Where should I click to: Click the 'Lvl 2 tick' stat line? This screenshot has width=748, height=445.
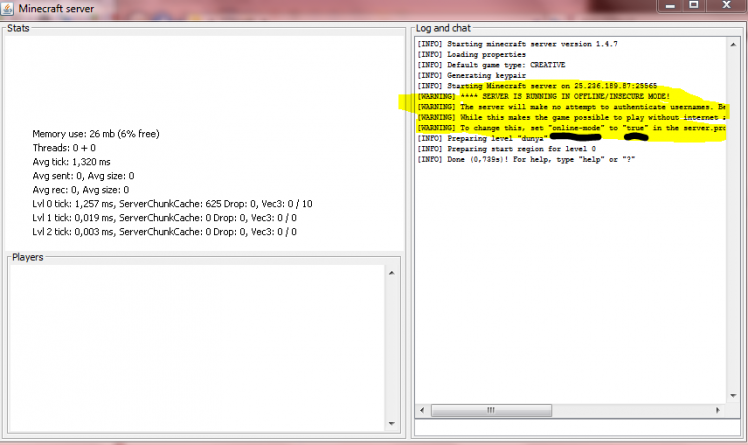[165, 232]
